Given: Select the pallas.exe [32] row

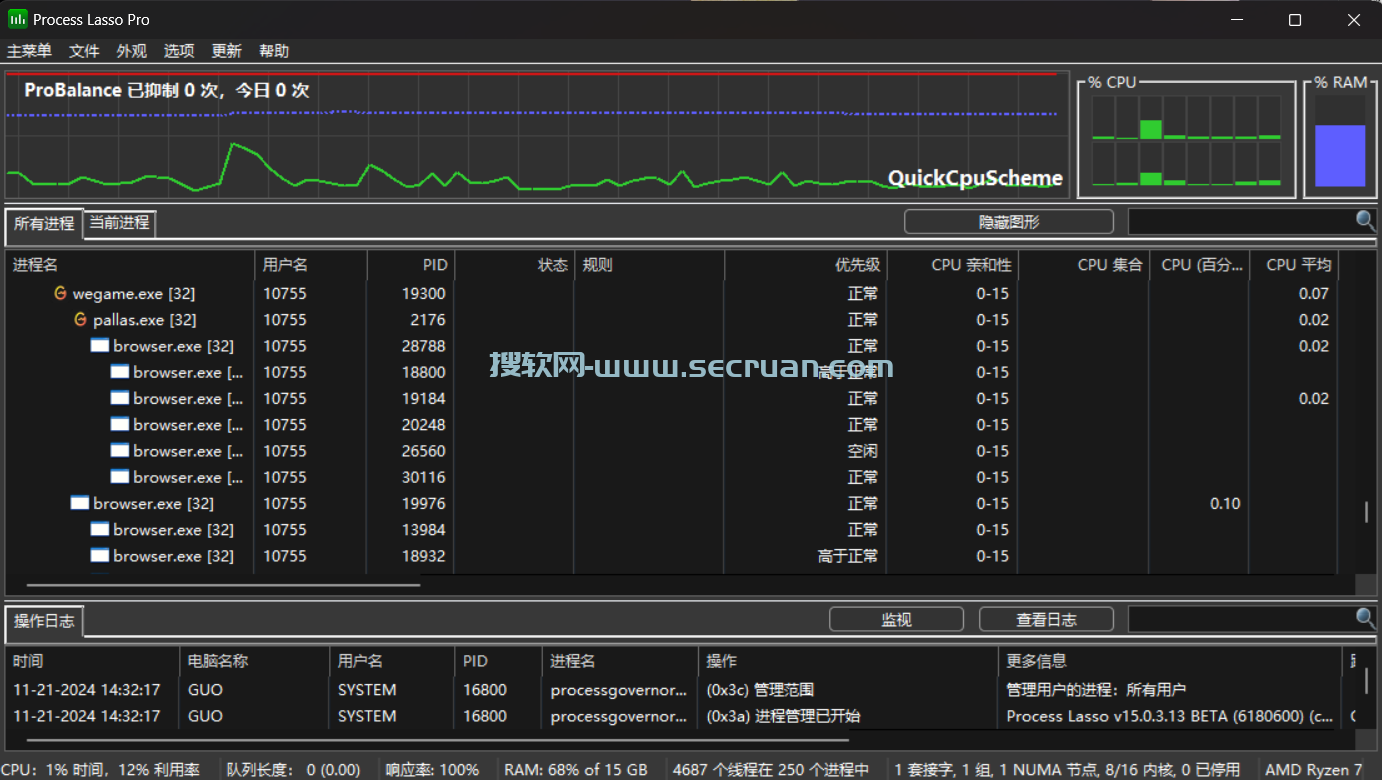Looking at the screenshot, I should point(670,320).
